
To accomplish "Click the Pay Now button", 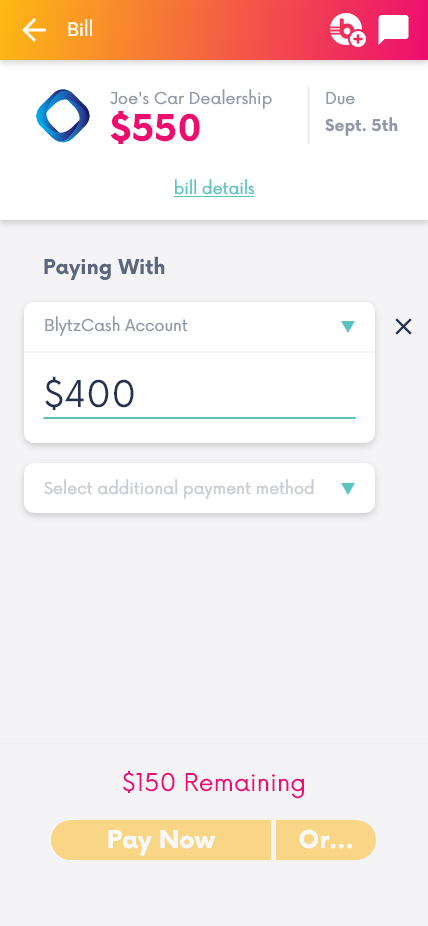I will [x=161, y=840].
